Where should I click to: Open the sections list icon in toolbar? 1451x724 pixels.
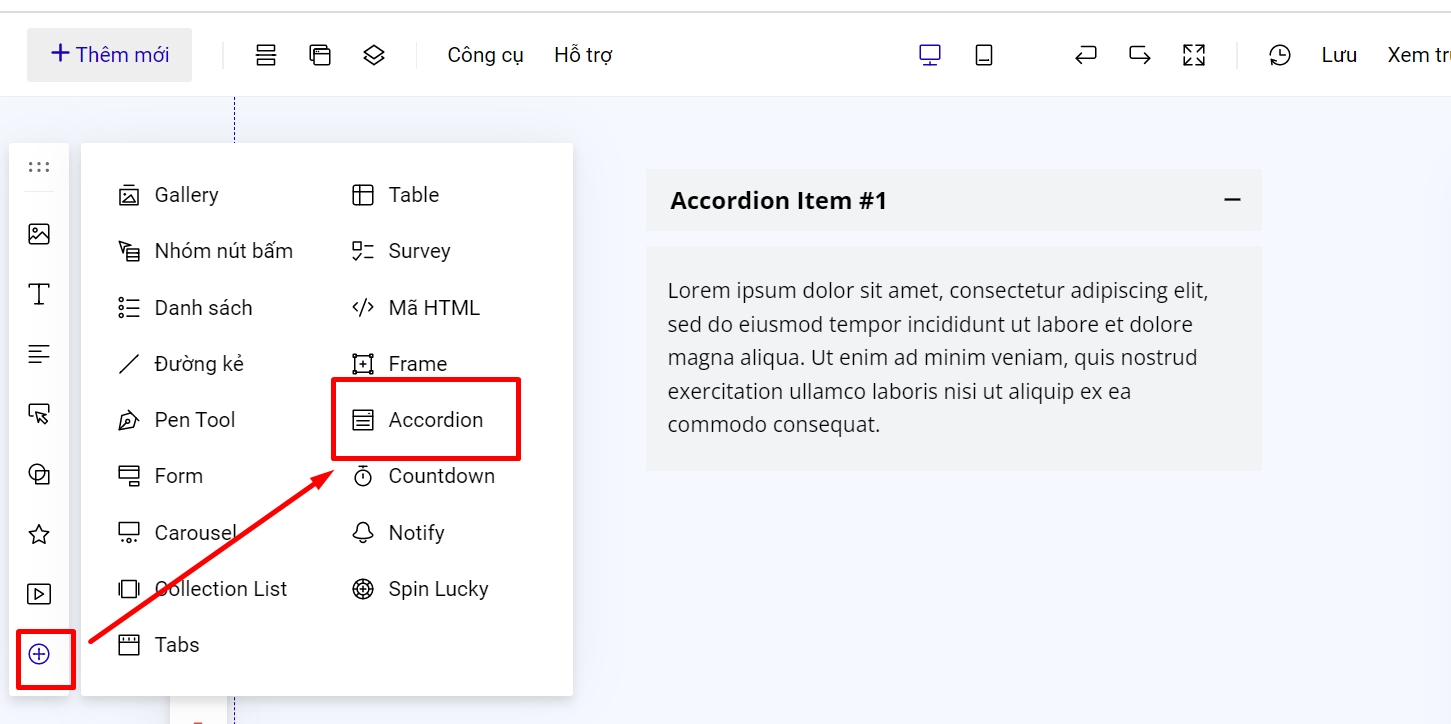tap(266, 55)
